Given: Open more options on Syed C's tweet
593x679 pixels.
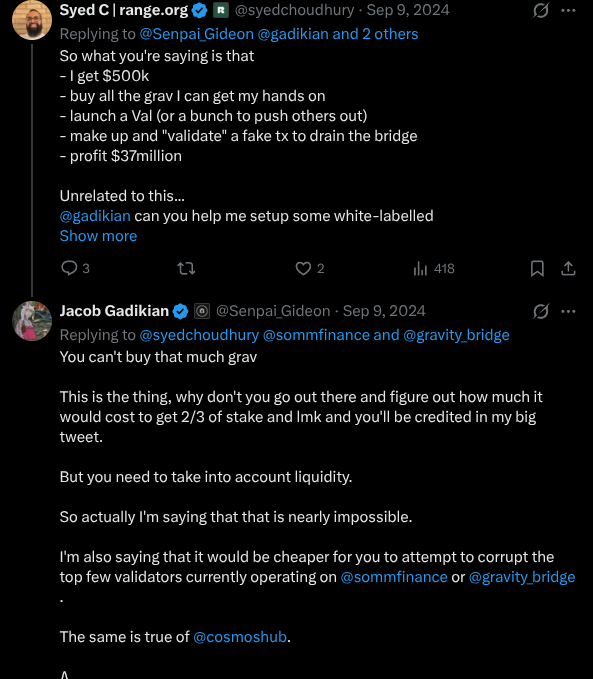Looking at the screenshot, I should click(568, 10).
